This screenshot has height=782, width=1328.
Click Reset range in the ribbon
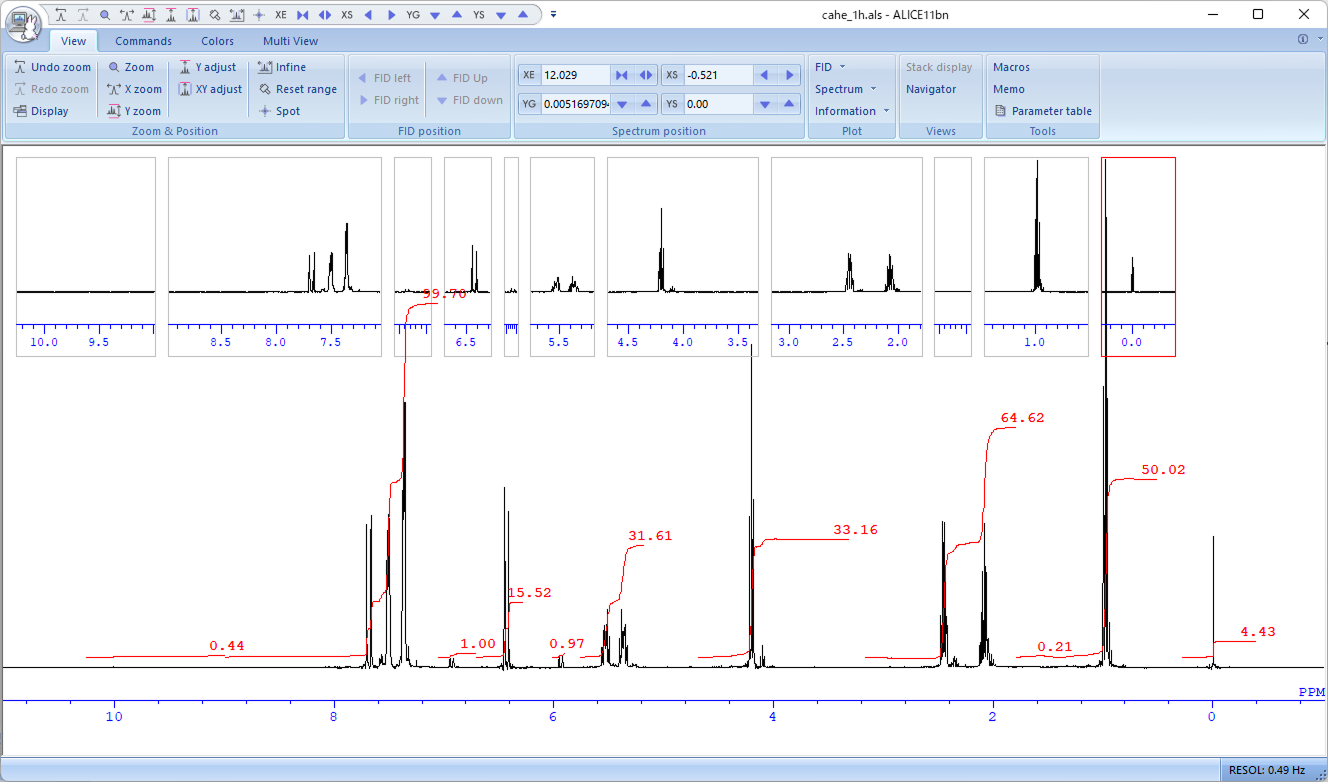pyautogui.click(x=298, y=89)
